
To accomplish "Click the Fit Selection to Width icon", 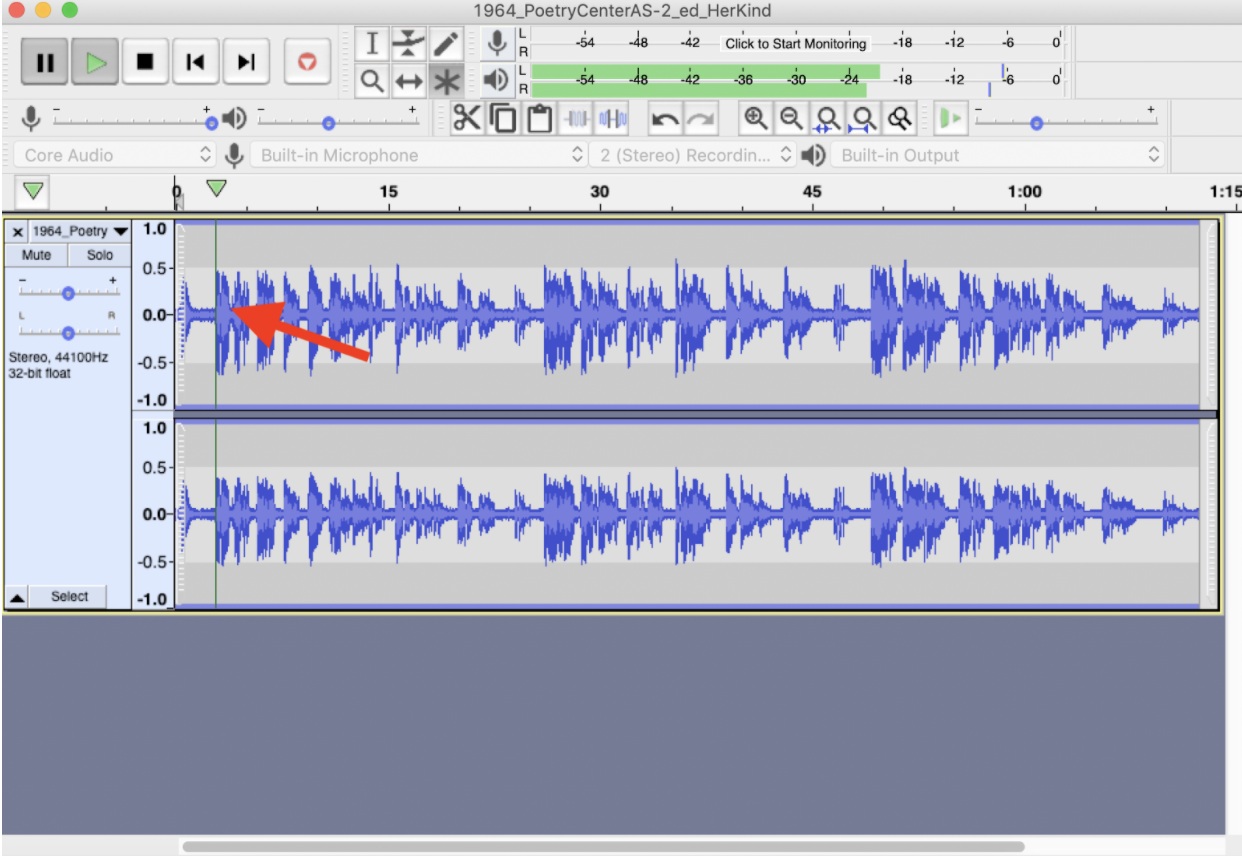I will 828,119.
